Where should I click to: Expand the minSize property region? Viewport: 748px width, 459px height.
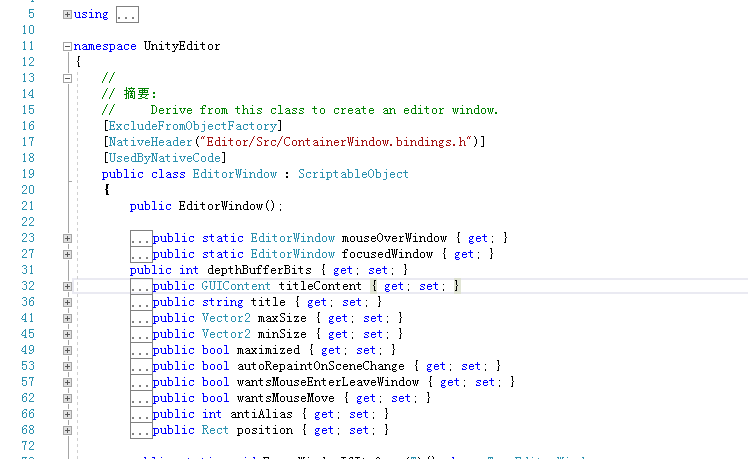pos(67,334)
